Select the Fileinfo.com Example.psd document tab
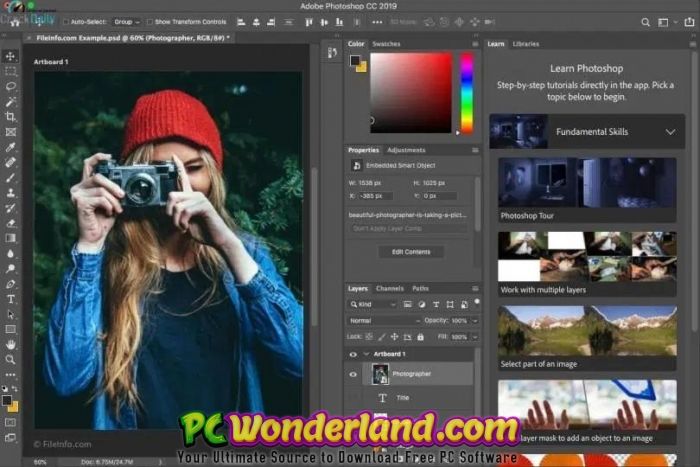Viewport: 700px width, 467px height. [133, 38]
